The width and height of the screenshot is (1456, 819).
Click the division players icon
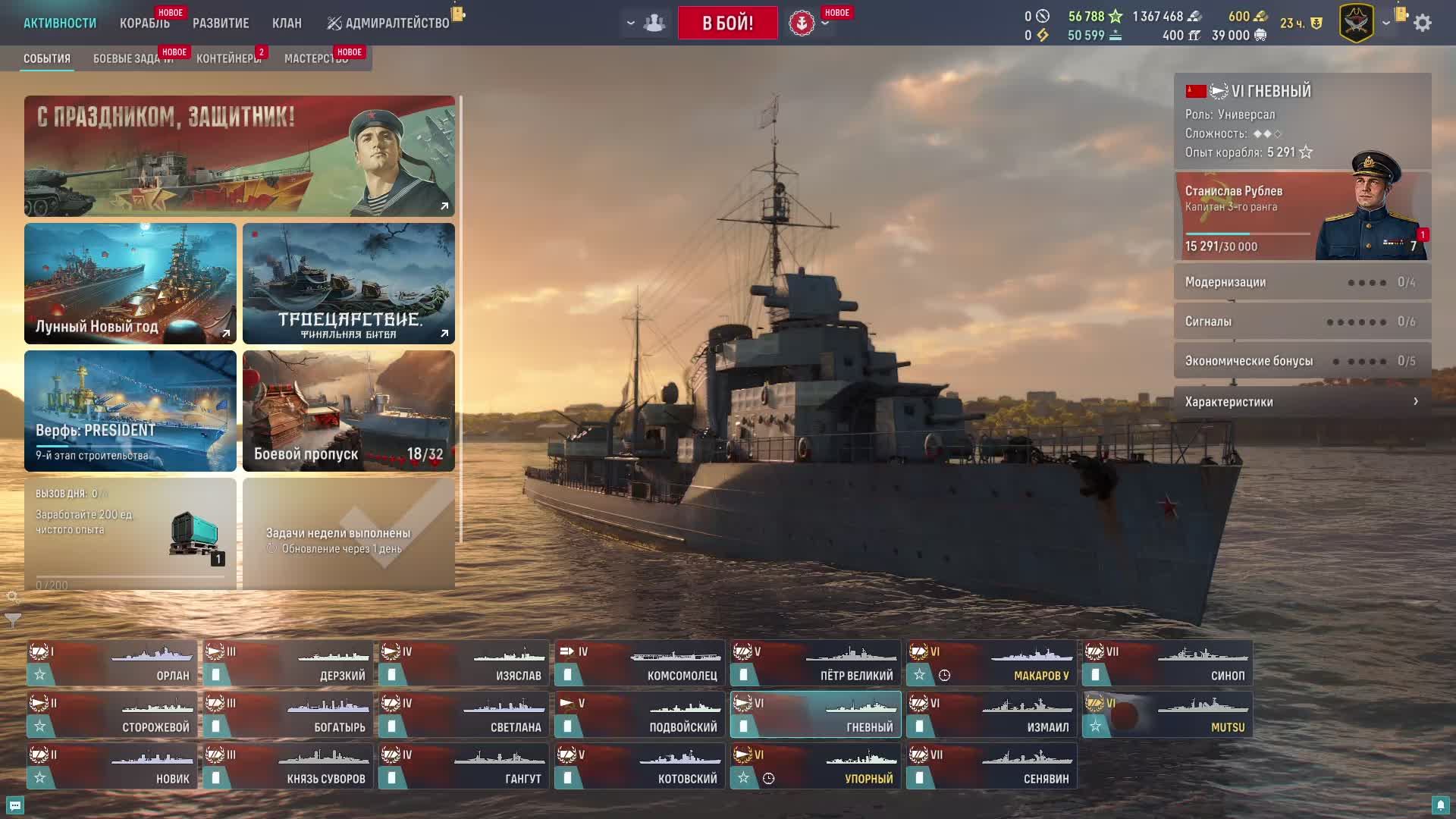click(x=654, y=23)
